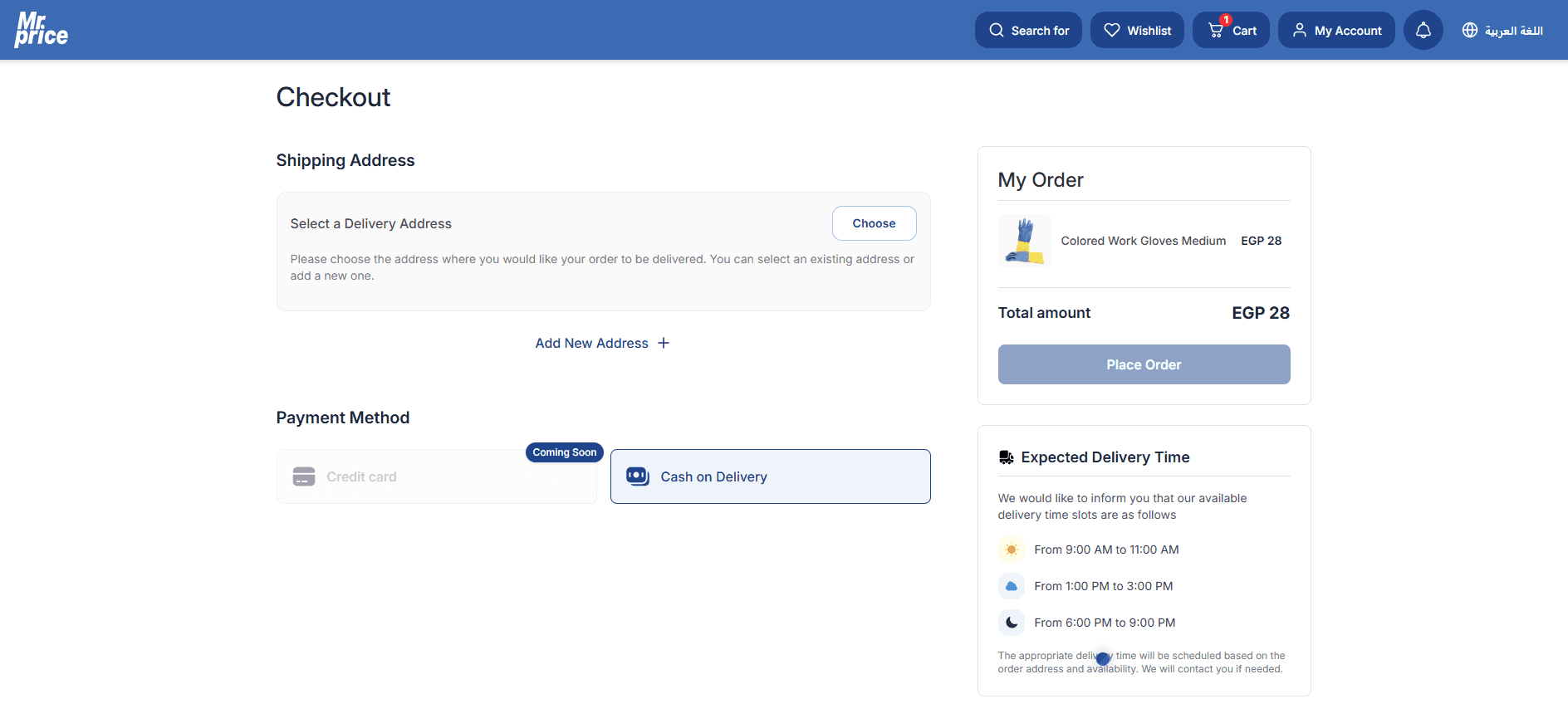Click the sun icon for morning slot
Image resolution: width=1568 pixels, height=723 pixels.
(x=1011, y=550)
